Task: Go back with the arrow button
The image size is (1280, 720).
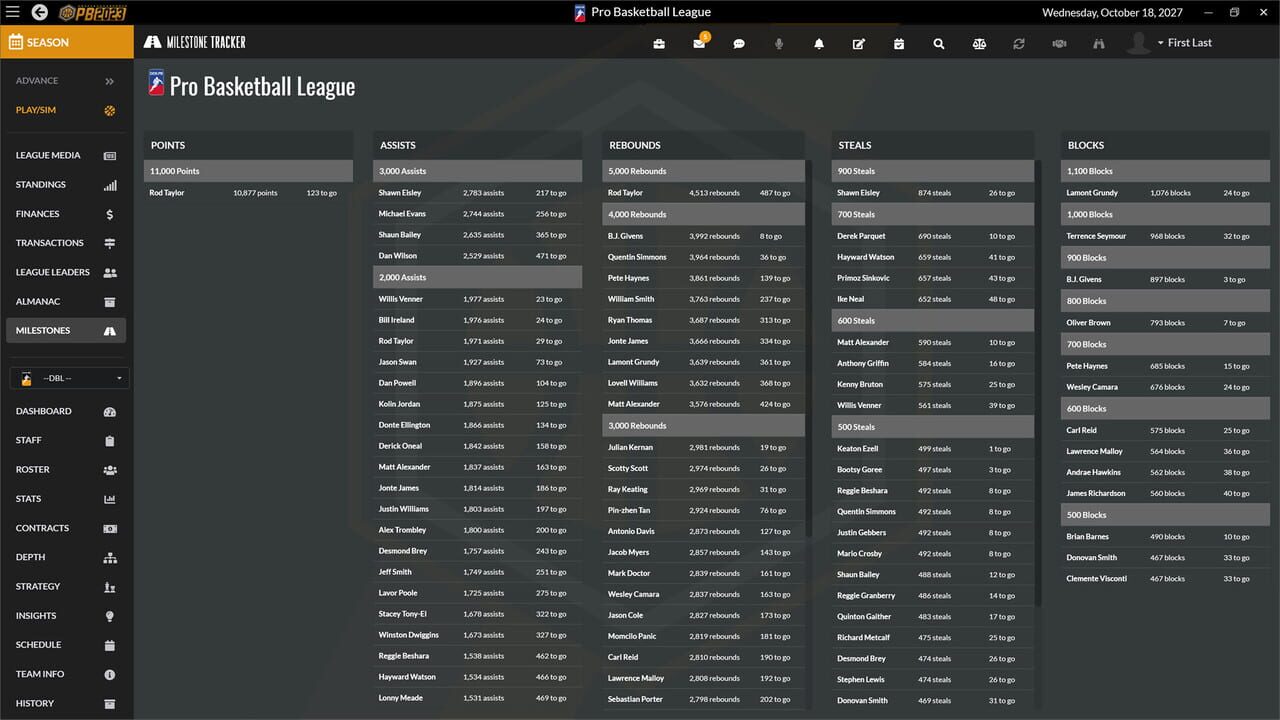Action: [39, 12]
